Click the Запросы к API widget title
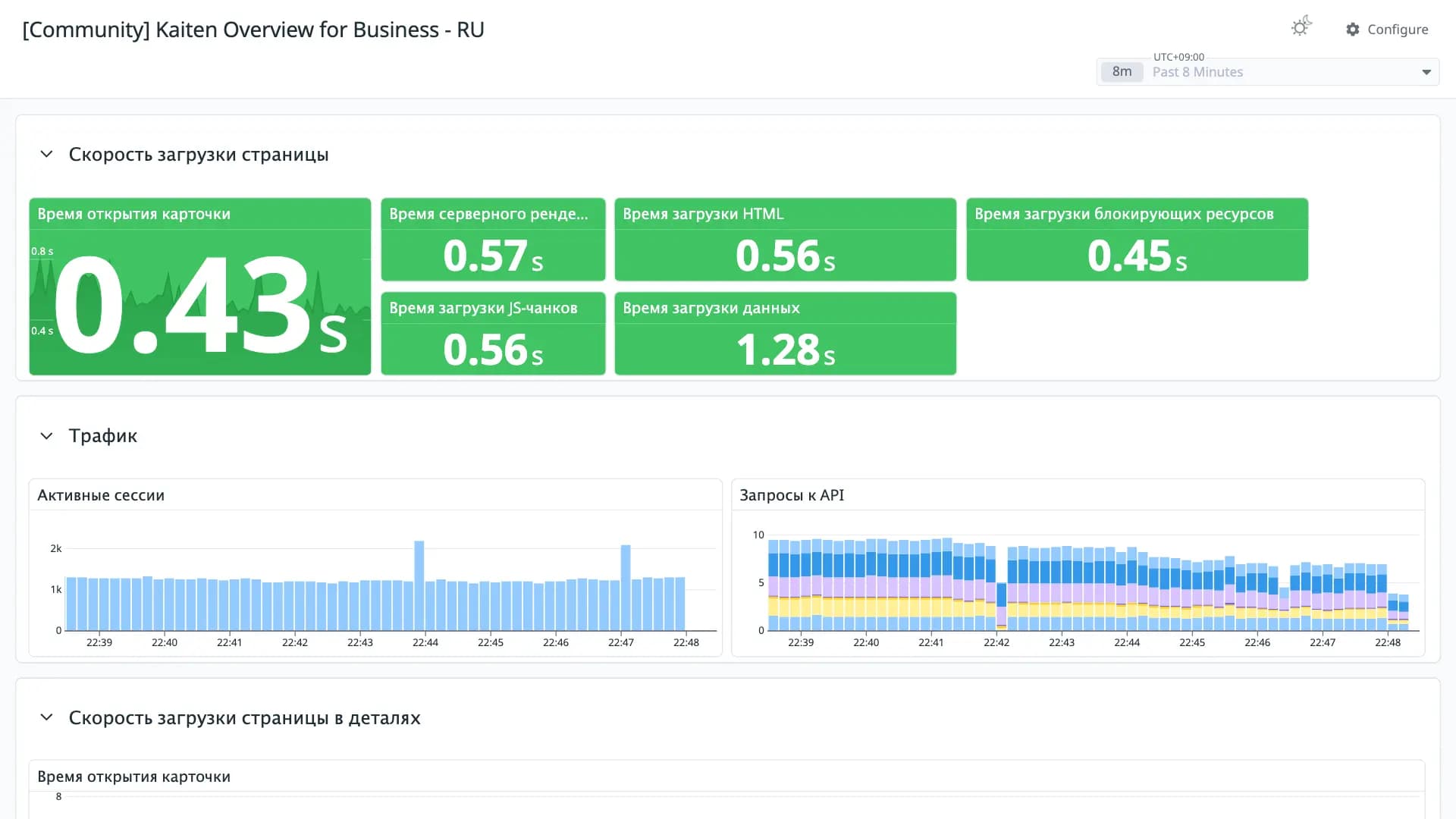The width and height of the screenshot is (1456, 819). coord(792,495)
